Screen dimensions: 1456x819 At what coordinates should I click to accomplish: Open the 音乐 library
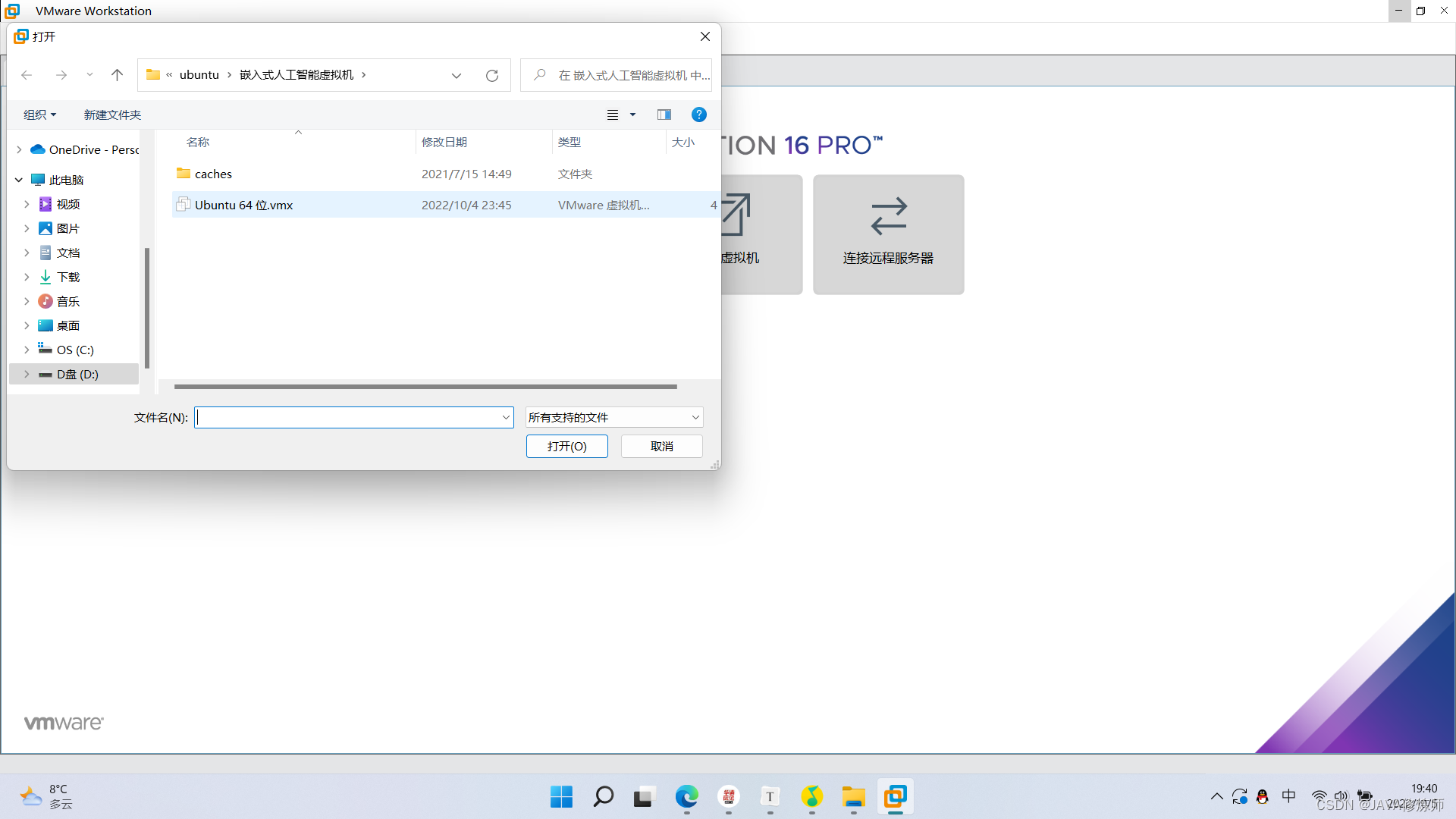click(60, 301)
